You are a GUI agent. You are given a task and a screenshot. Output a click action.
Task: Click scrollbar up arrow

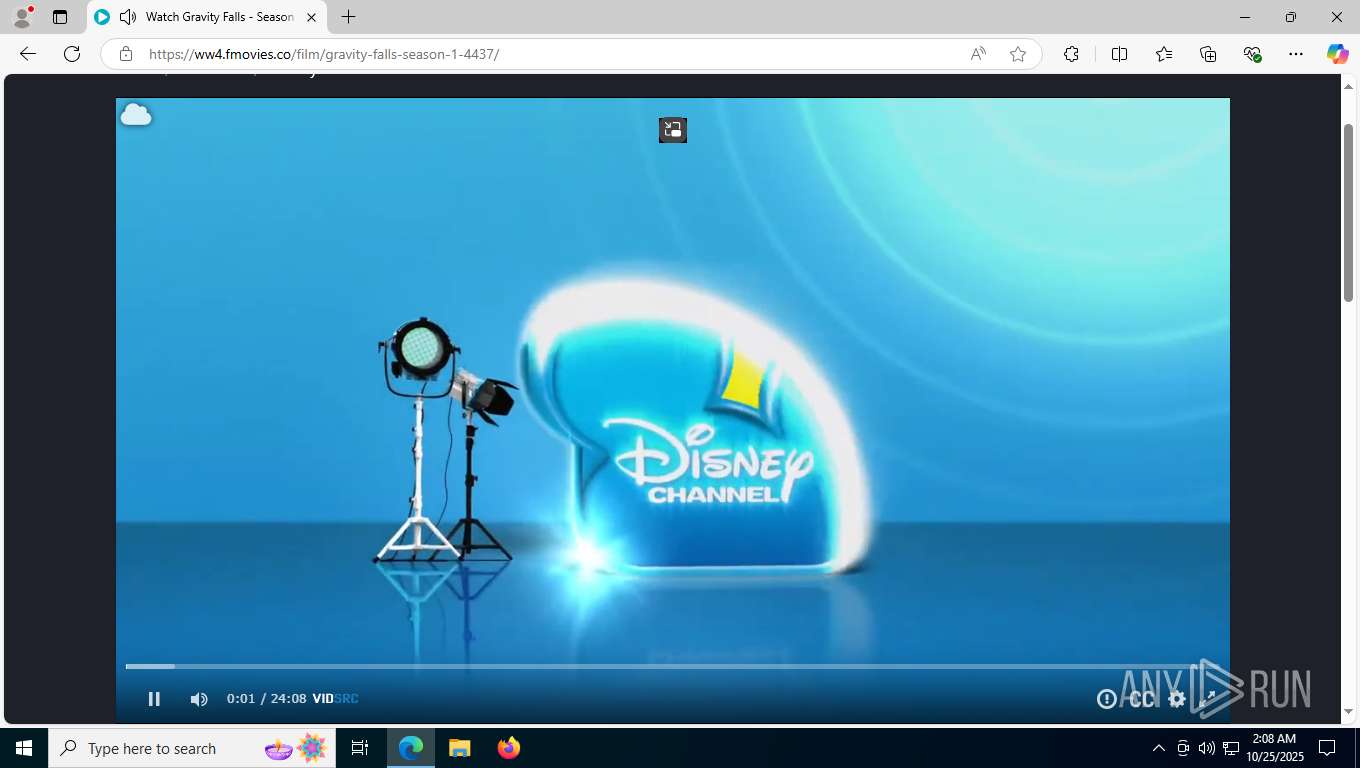1348,86
